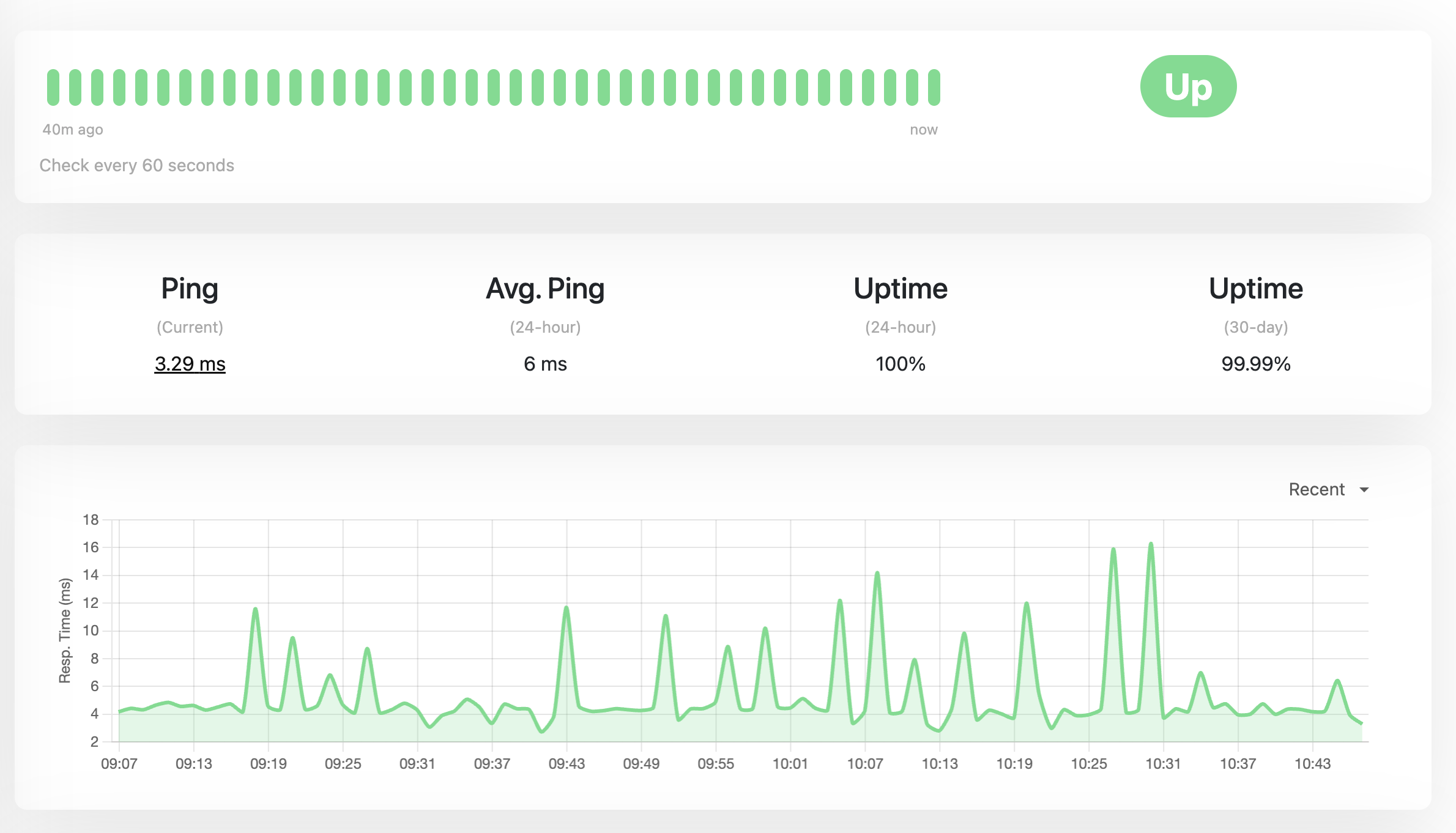This screenshot has height=833, width=1456.
Task: Click the 10:43 x-axis time label
Action: pyautogui.click(x=1312, y=763)
